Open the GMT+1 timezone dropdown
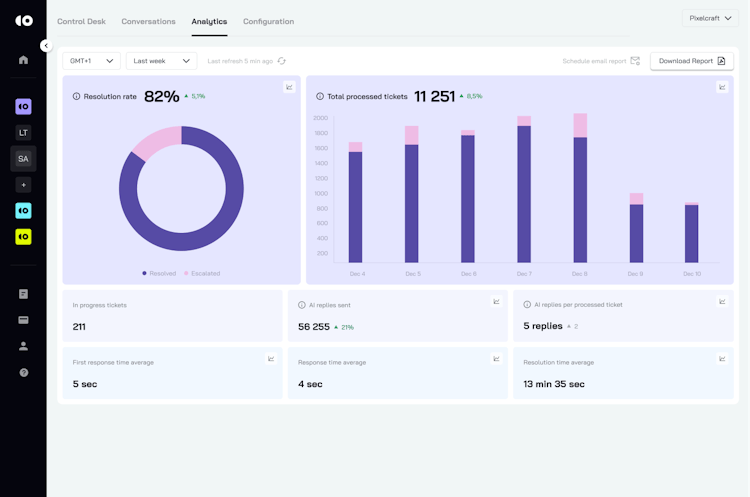 (91, 61)
